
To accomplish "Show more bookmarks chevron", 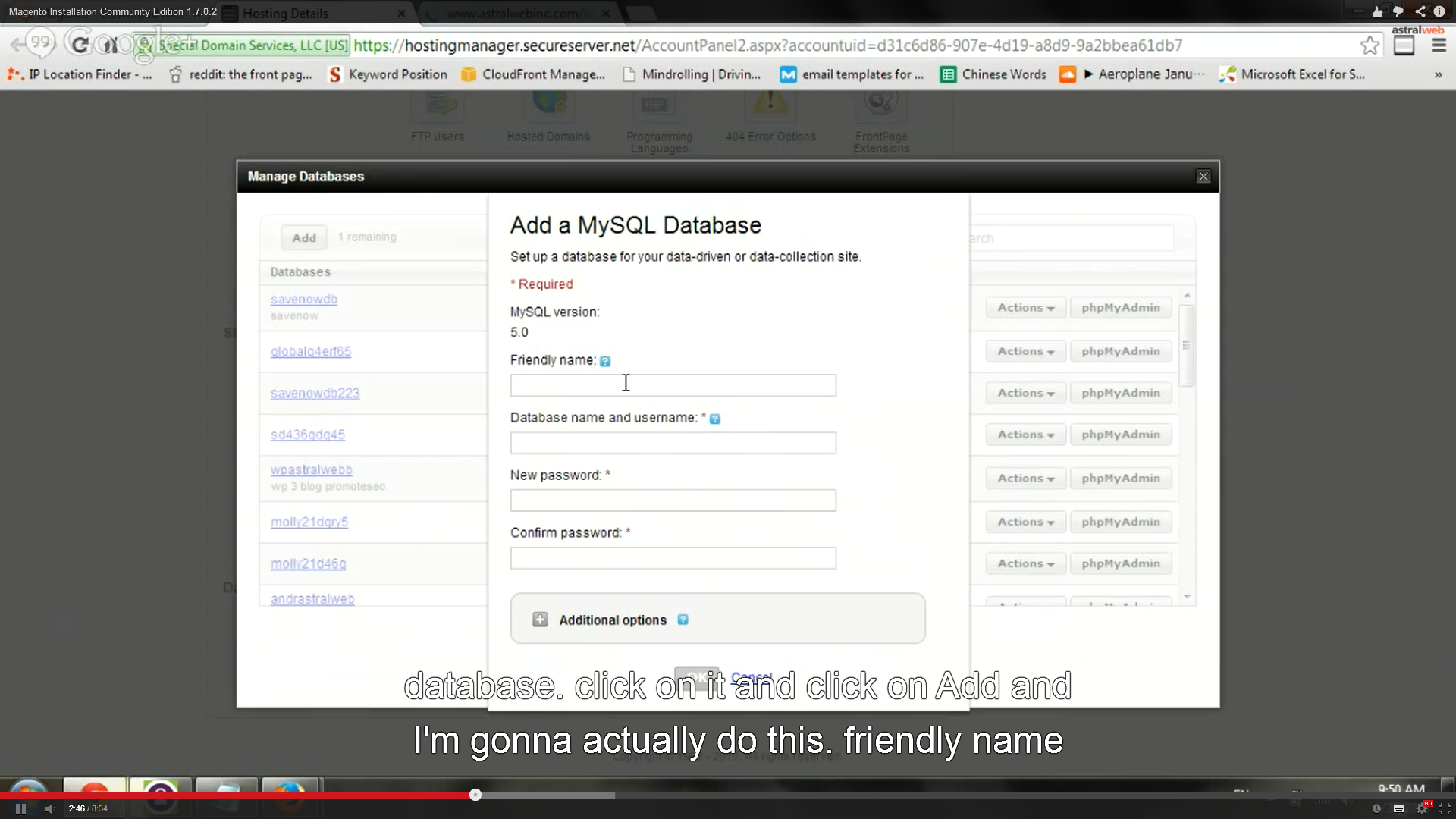I will coord(1438,74).
